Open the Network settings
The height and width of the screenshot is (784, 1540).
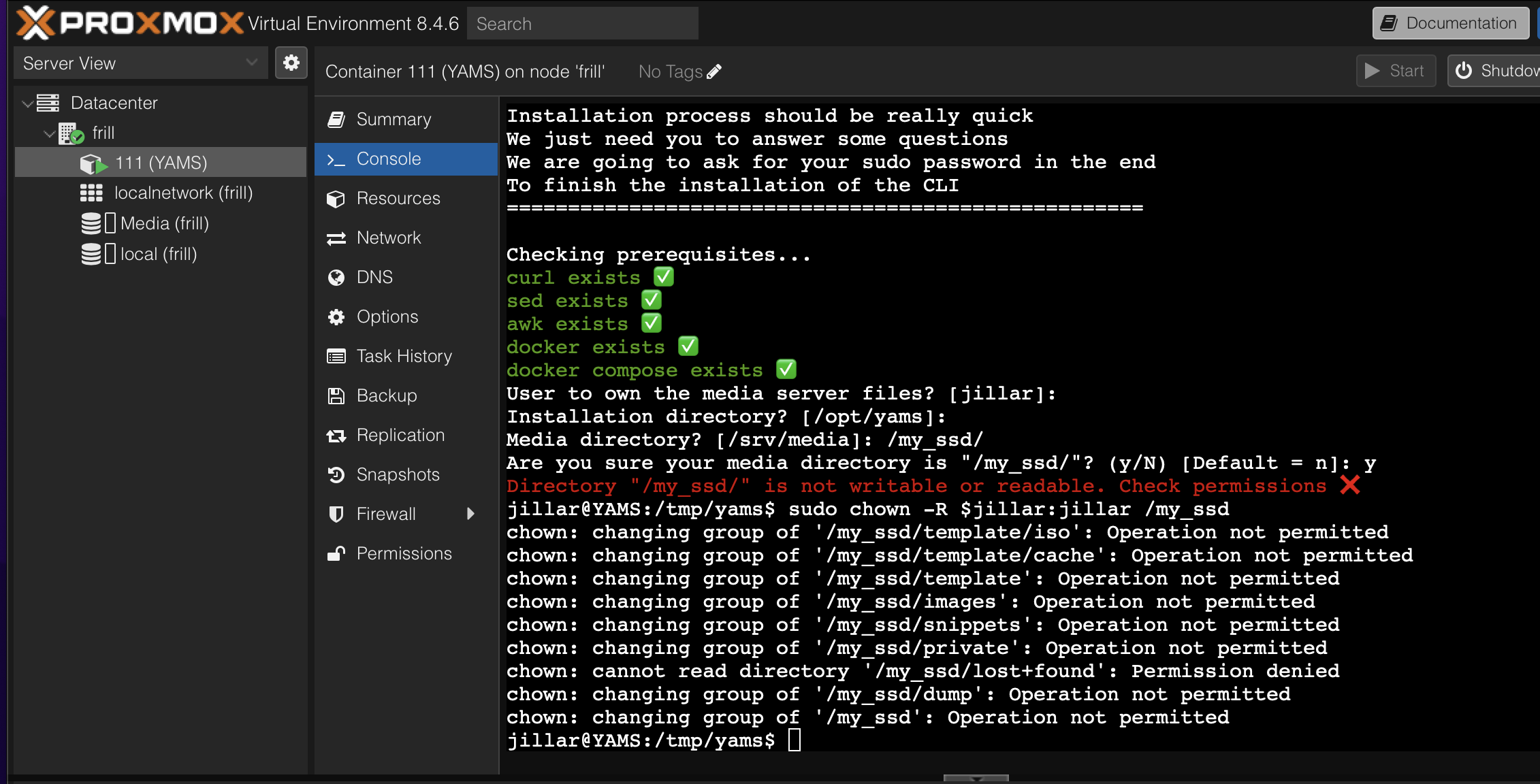pyautogui.click(x=406, y=238)
